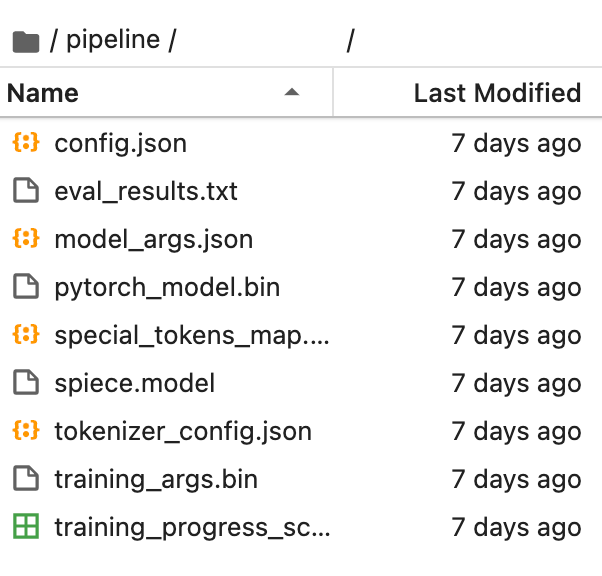Select training_args.bin modified date cell

[x=516, y=479]
